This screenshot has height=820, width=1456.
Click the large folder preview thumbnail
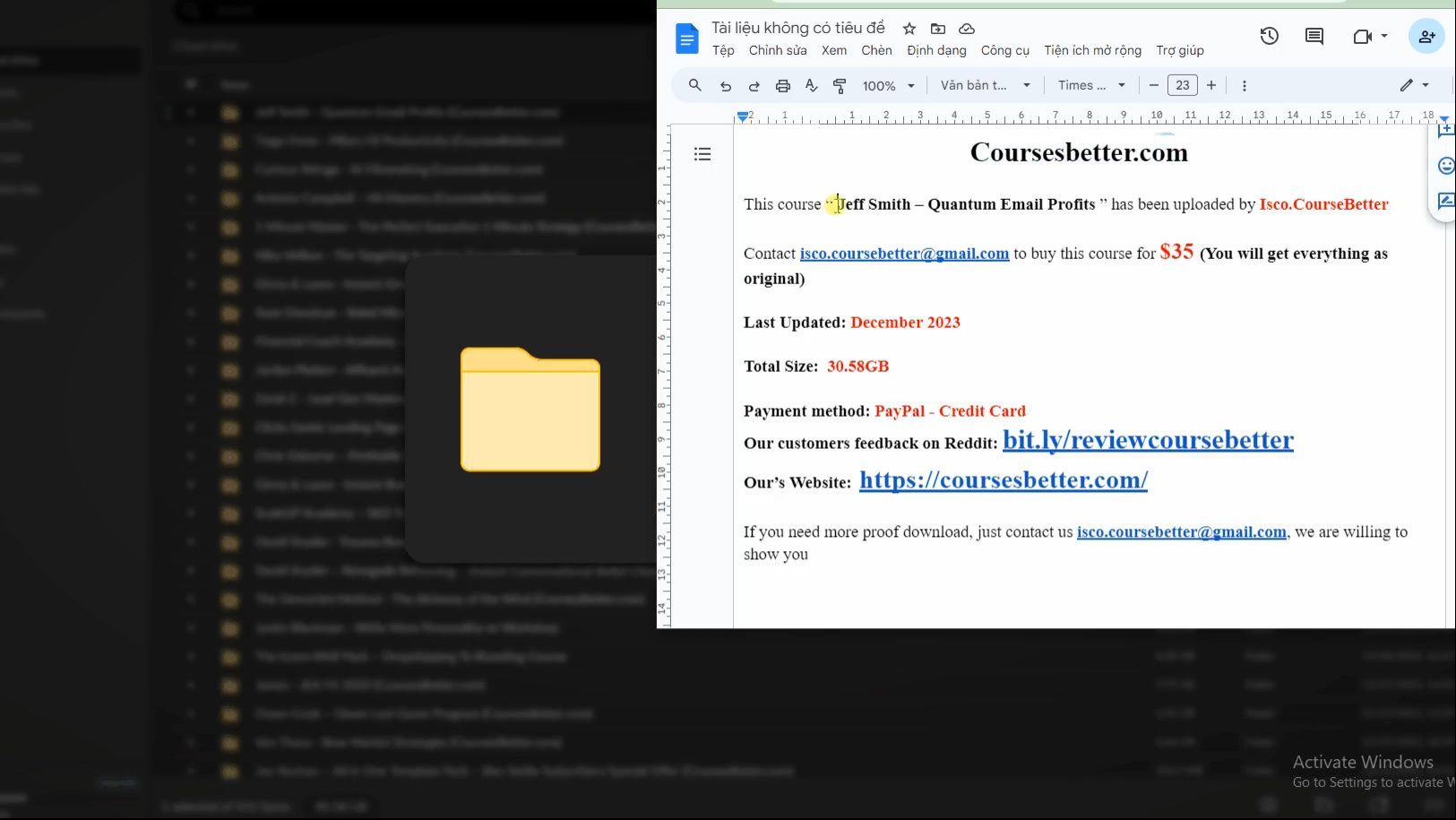click(530, 409)
